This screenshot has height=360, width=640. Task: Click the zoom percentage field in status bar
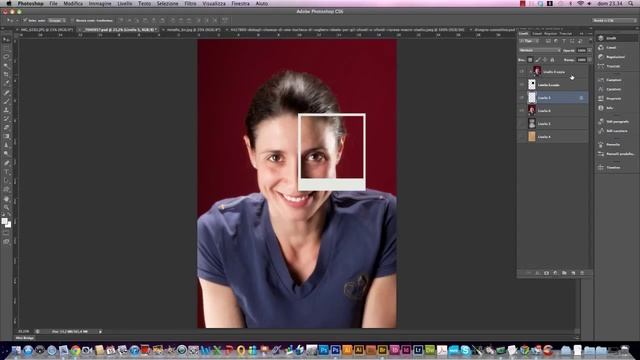(x=24, y=331)
